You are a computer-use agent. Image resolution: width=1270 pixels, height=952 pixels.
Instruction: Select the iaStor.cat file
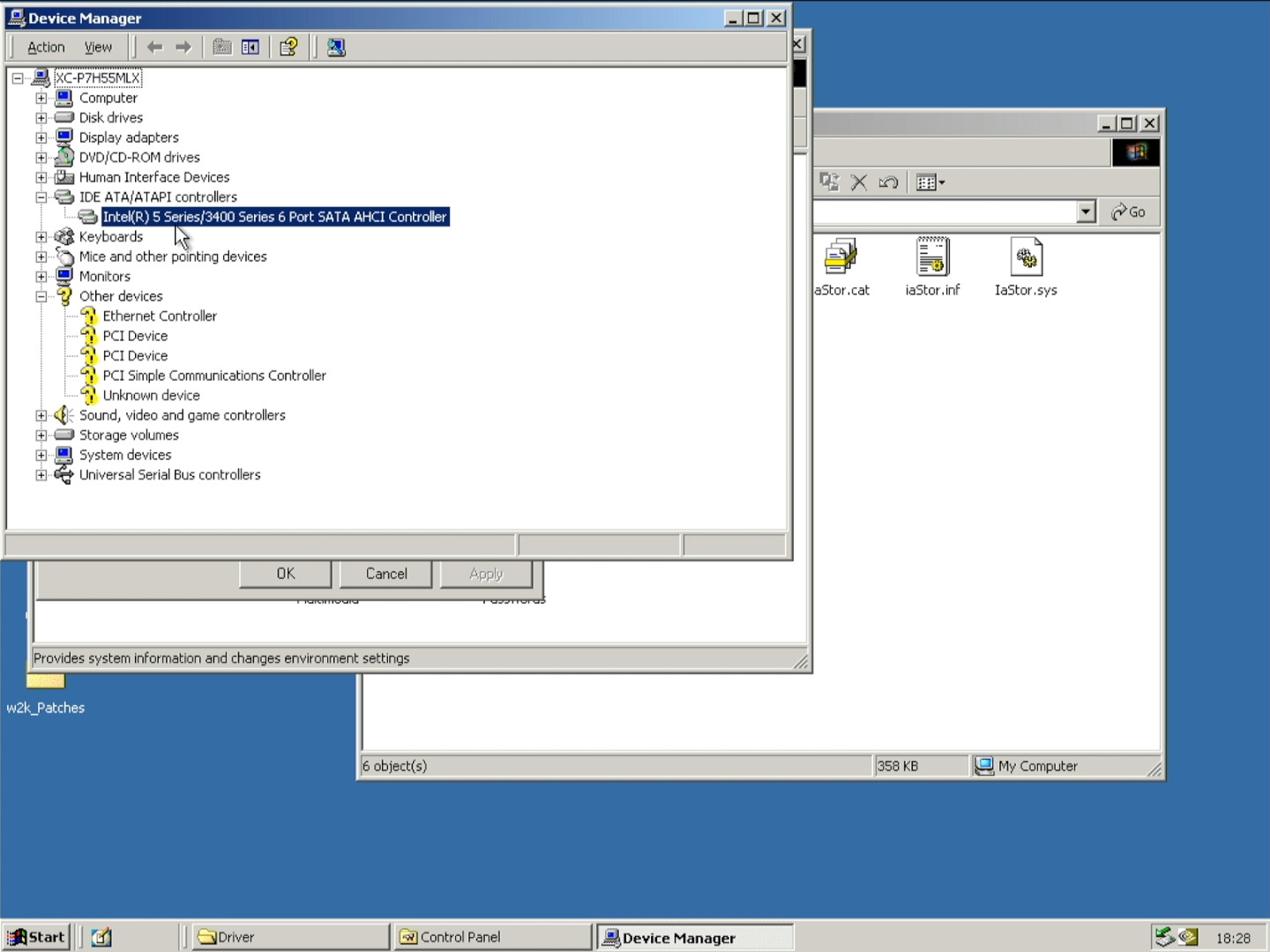(x=842, y=267)
